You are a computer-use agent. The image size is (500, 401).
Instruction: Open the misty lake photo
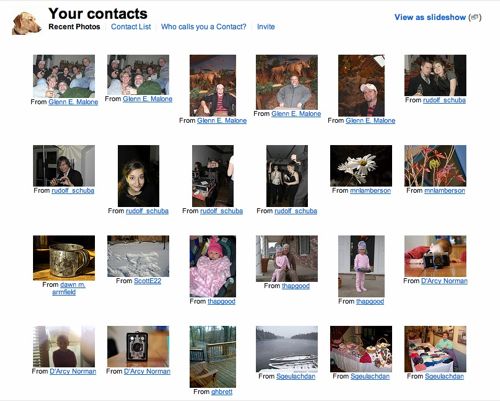pos(287,349)
